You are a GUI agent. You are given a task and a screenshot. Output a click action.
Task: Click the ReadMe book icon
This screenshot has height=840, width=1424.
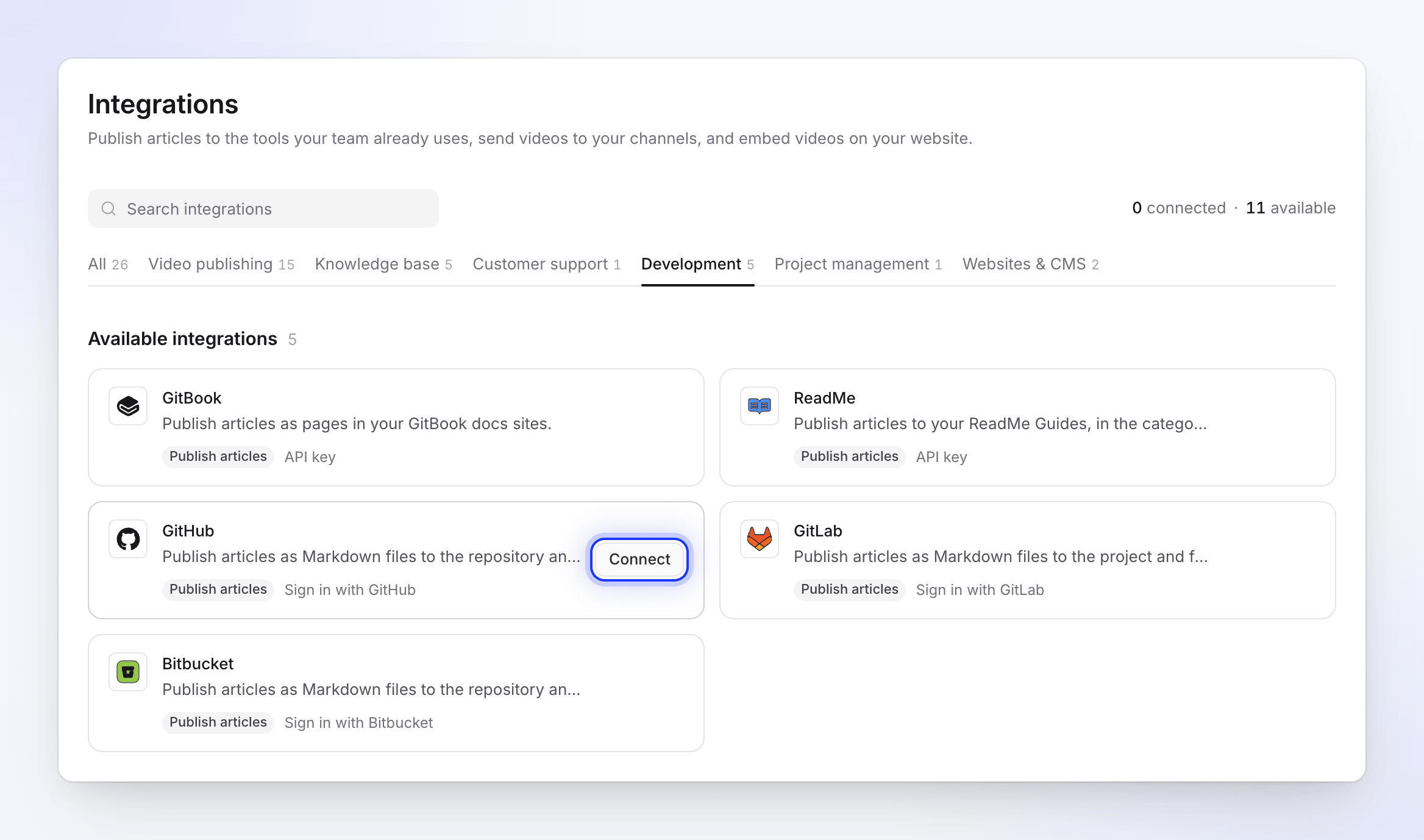760,406
